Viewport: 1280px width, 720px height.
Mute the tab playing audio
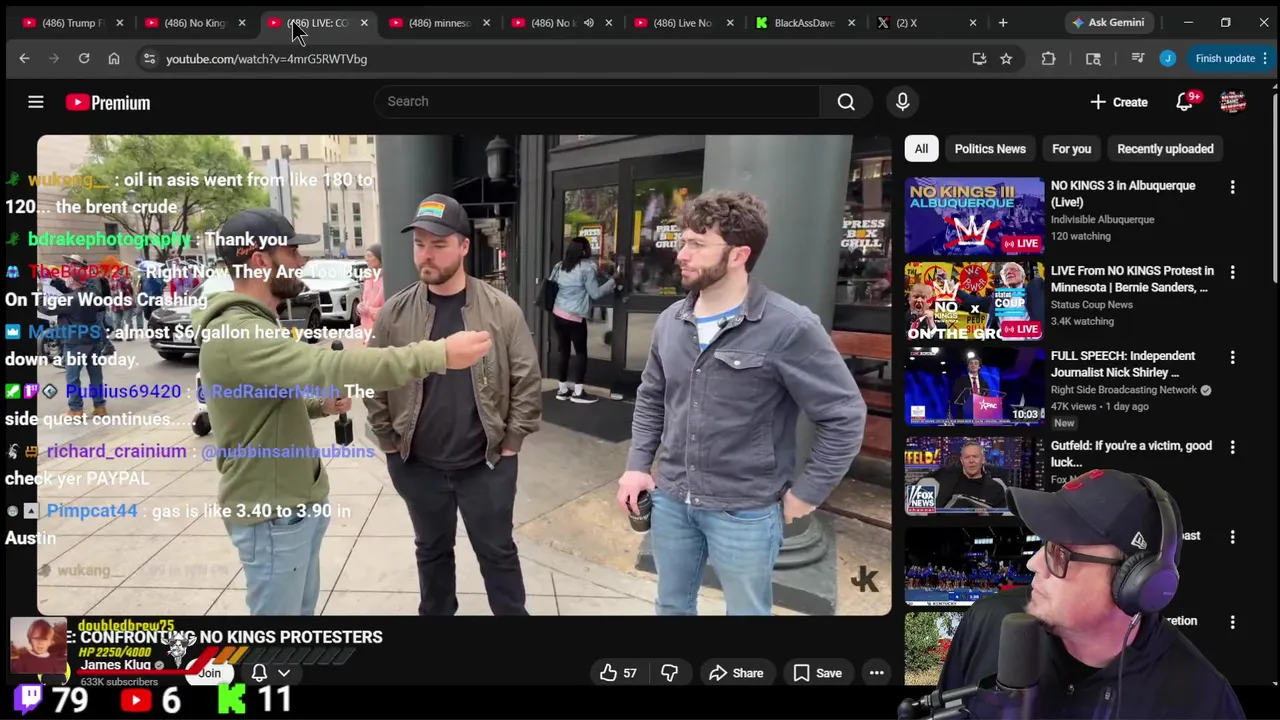[x=589, y=22]
